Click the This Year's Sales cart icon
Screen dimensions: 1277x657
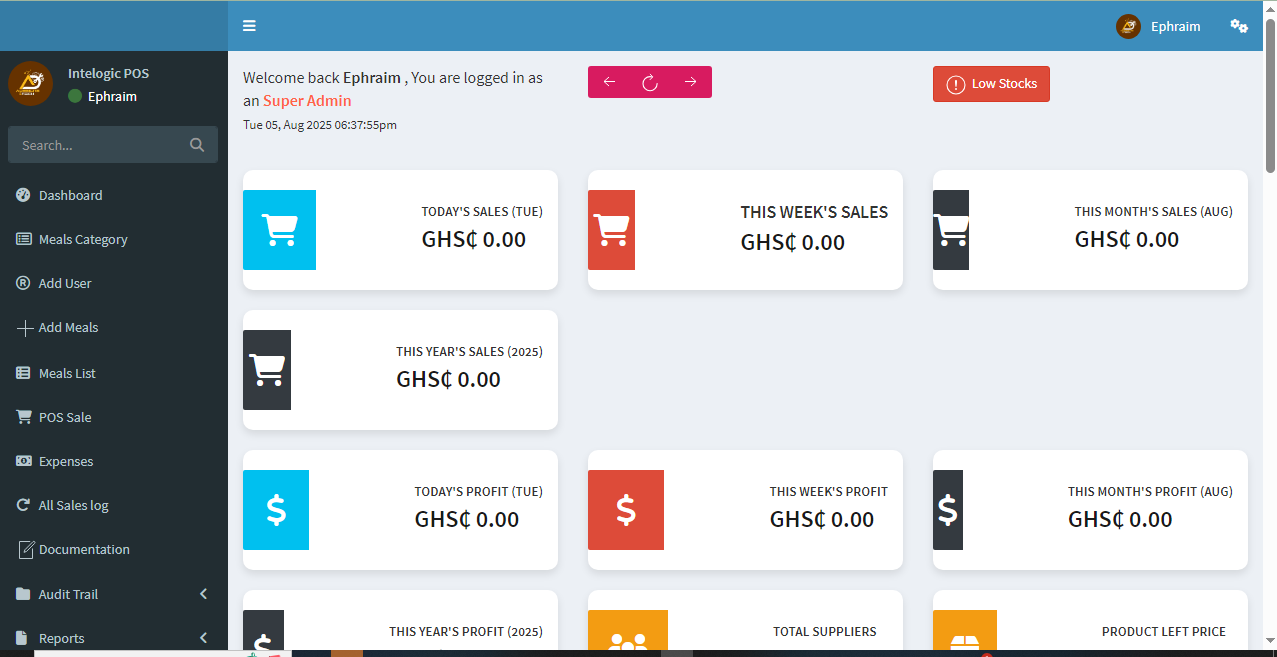(267, 370)
